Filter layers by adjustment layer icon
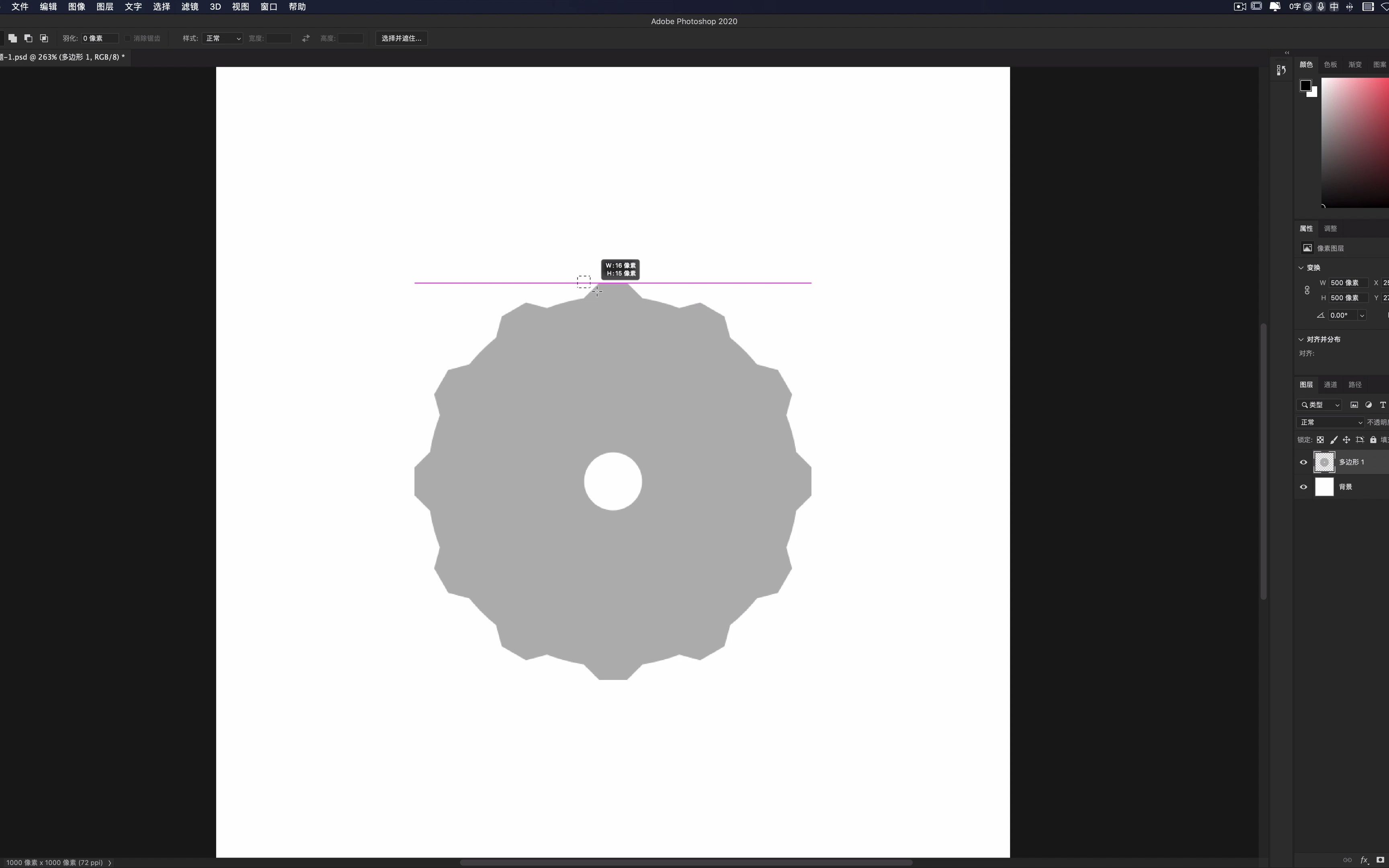This screenshot has height=868, width=1389. click(1369, 405)
